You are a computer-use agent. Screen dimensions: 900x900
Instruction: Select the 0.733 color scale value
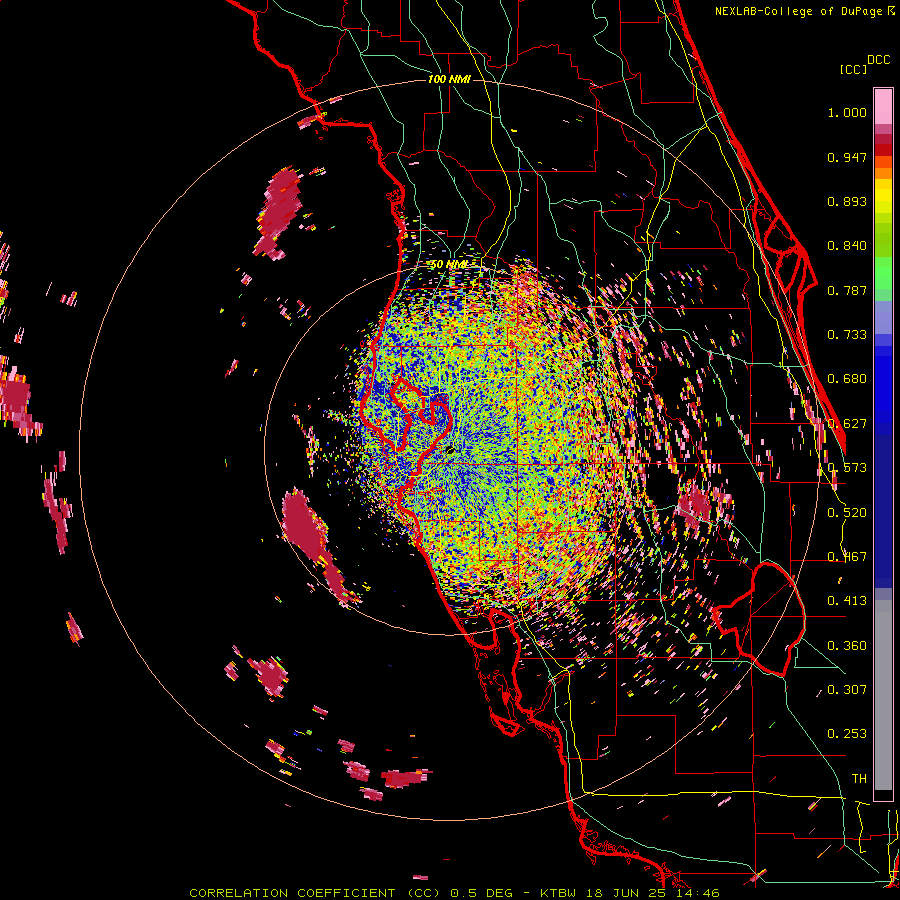click(847, 335)
